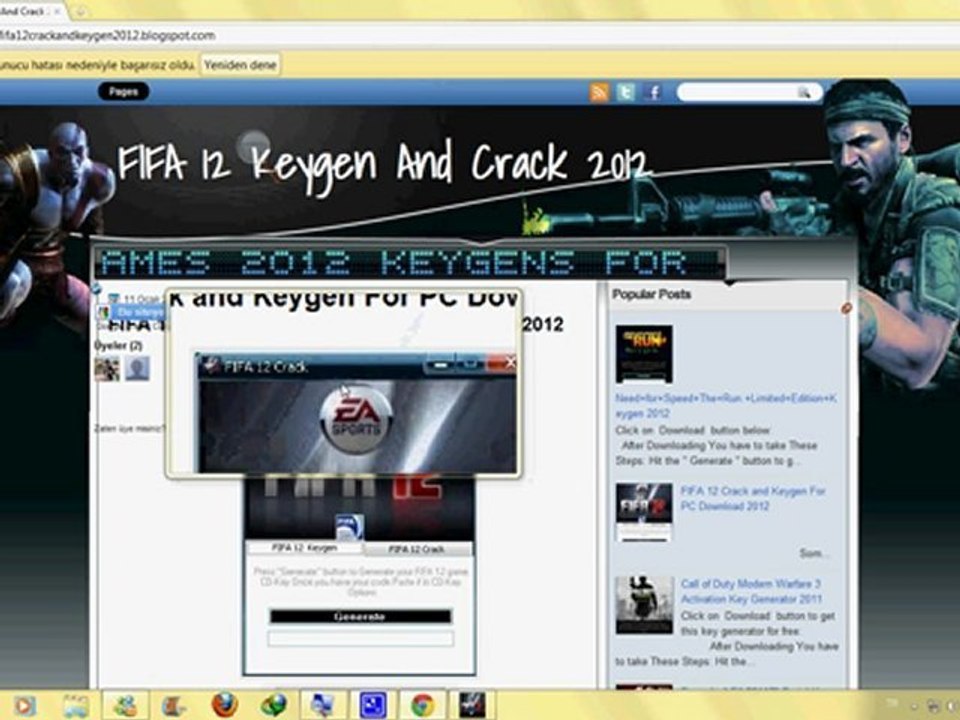Click the grey silhouette member avatar
This screenshot has height=720, width=960.
(137, 369)
